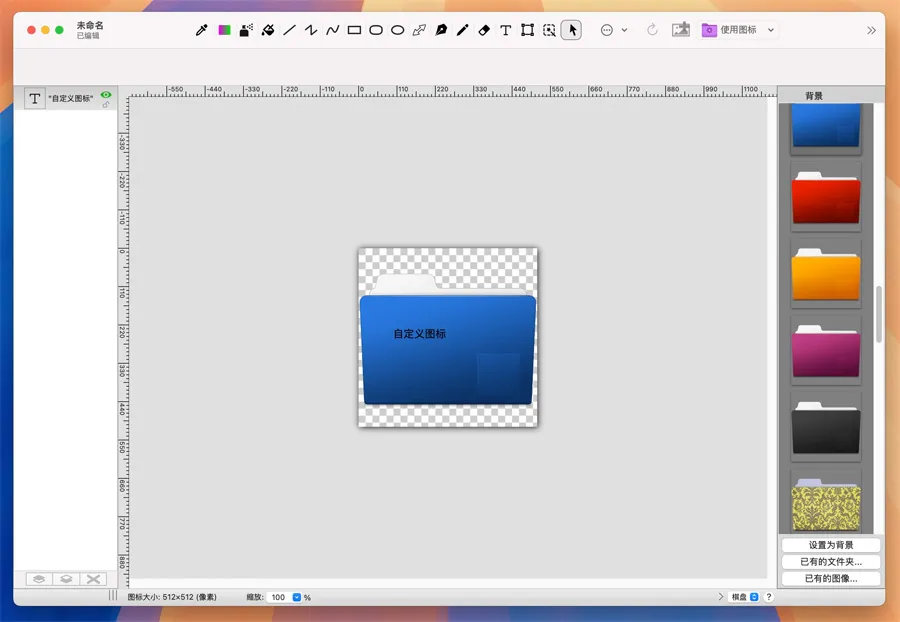900x622 pixels.
Task: Select the ellipse shape tool
Action: pyautogui.click(x=397, y=30)
